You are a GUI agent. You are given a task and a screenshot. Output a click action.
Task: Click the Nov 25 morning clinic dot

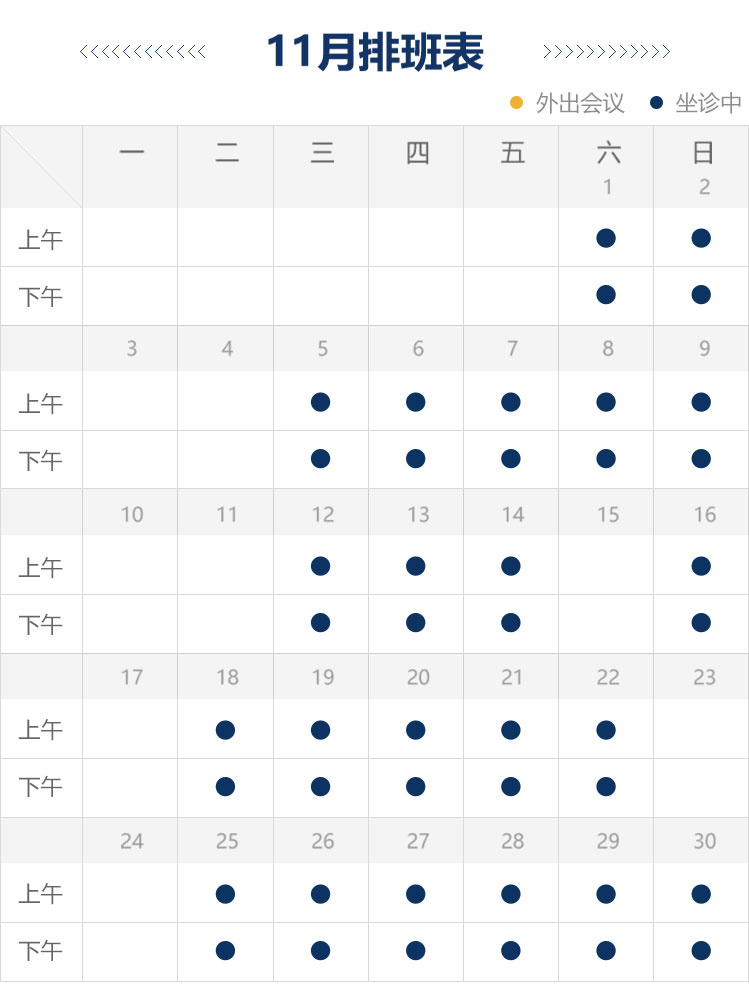point(225,894)
